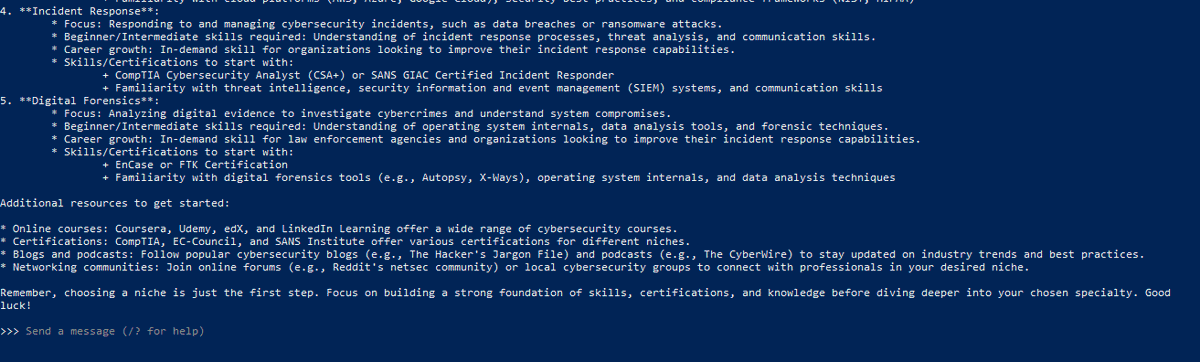This screenshot has height=362, width=1200.
Task: Click the 'EnCase or FTK Certification' line
Action: (195, 166)
